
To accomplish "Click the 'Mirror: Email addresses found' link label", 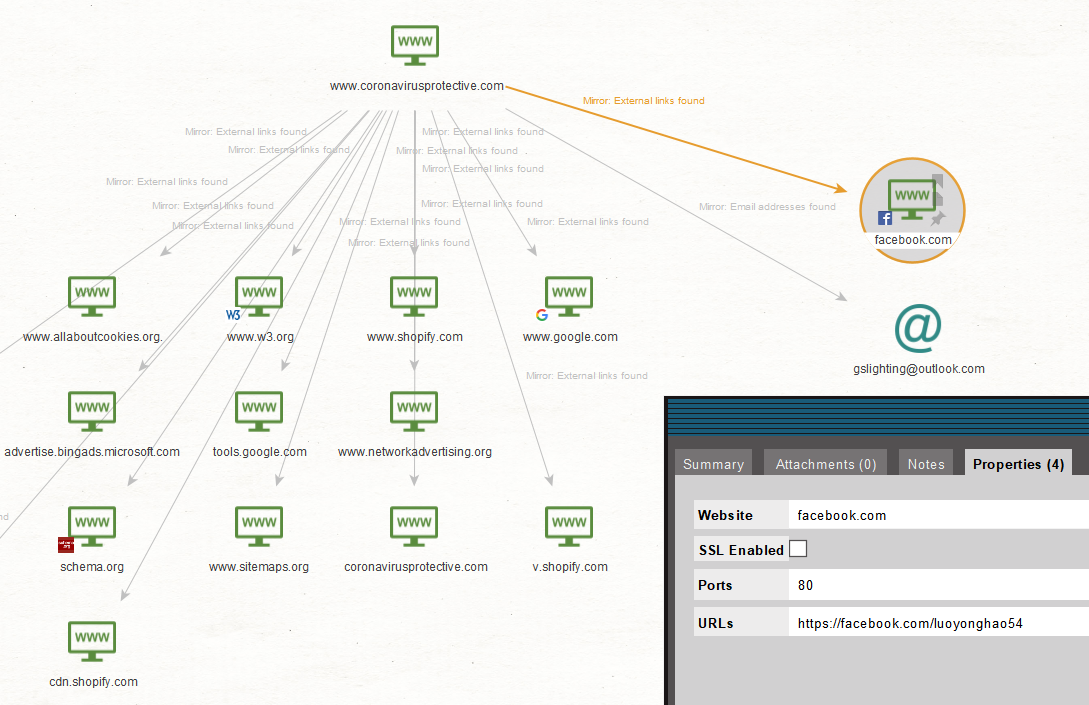I will [x=767, y=207].
